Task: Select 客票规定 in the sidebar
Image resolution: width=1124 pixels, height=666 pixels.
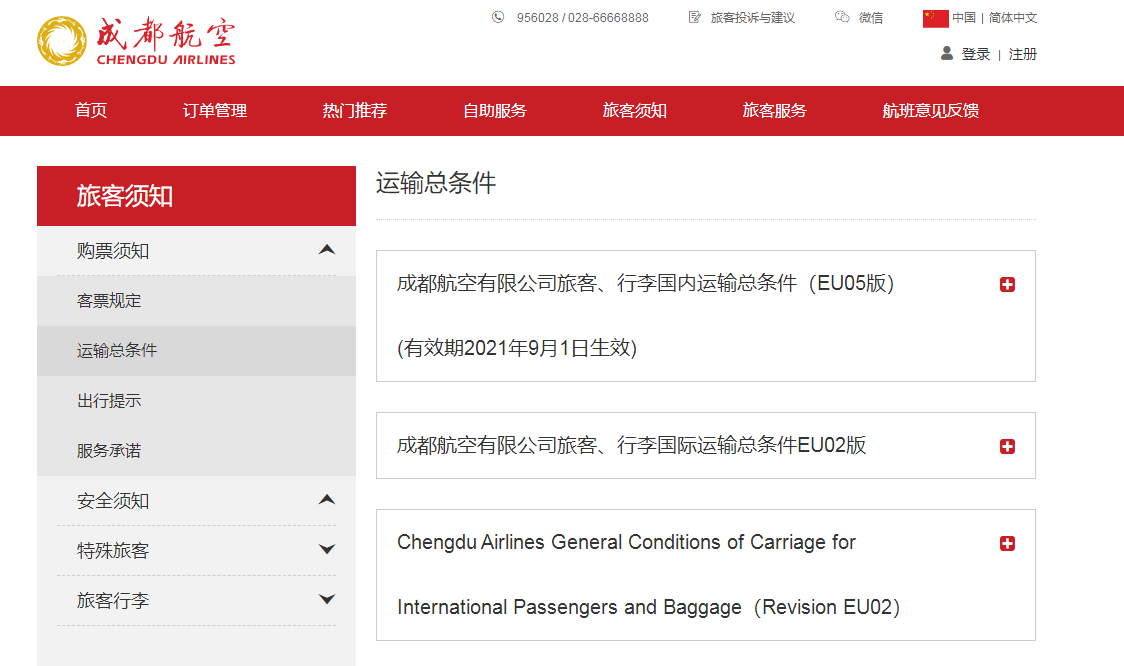Action: (x=109, y=301)
